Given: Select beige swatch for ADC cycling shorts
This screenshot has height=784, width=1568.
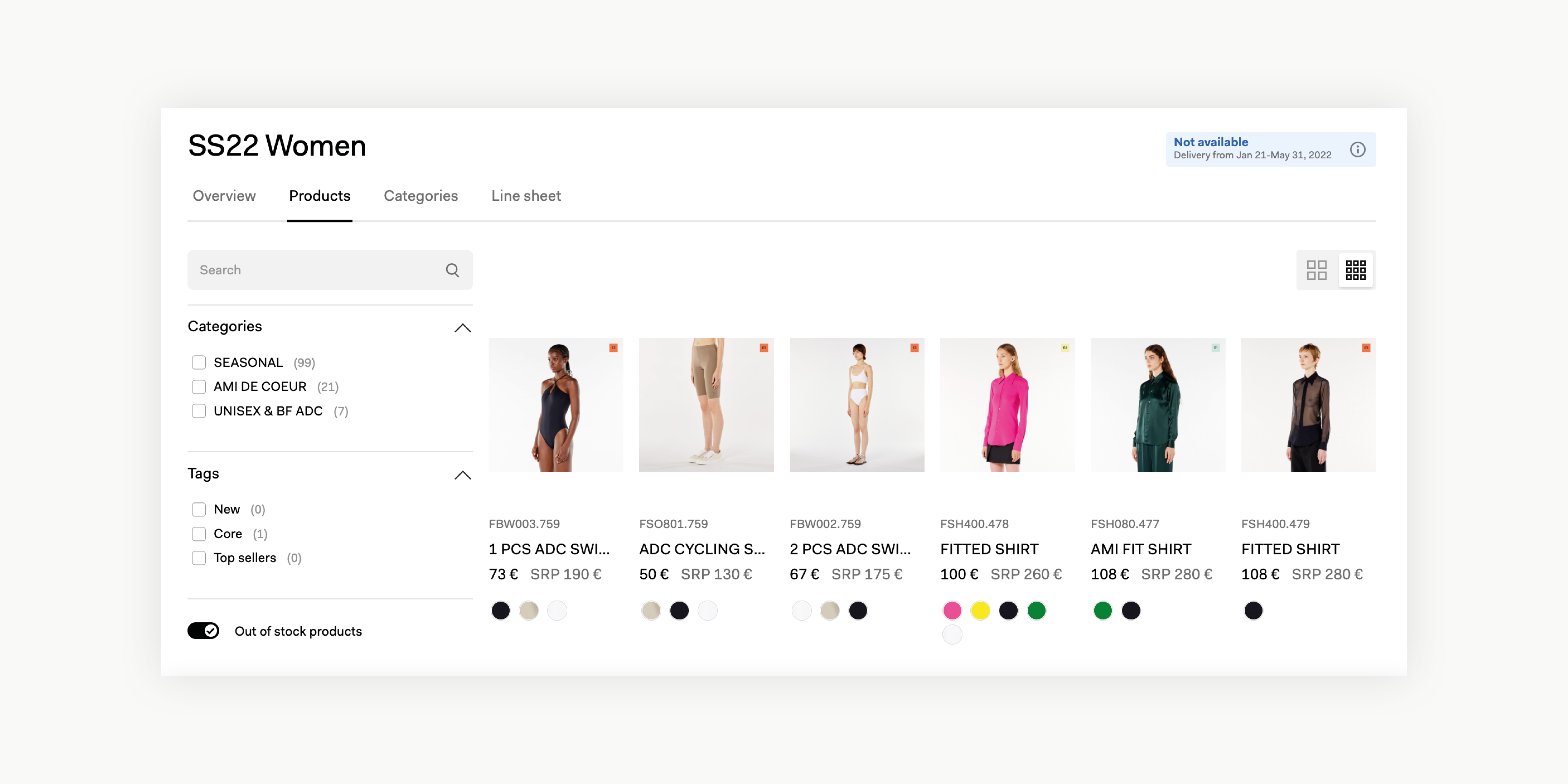Looking at the screenshot, I should point(651,610).
